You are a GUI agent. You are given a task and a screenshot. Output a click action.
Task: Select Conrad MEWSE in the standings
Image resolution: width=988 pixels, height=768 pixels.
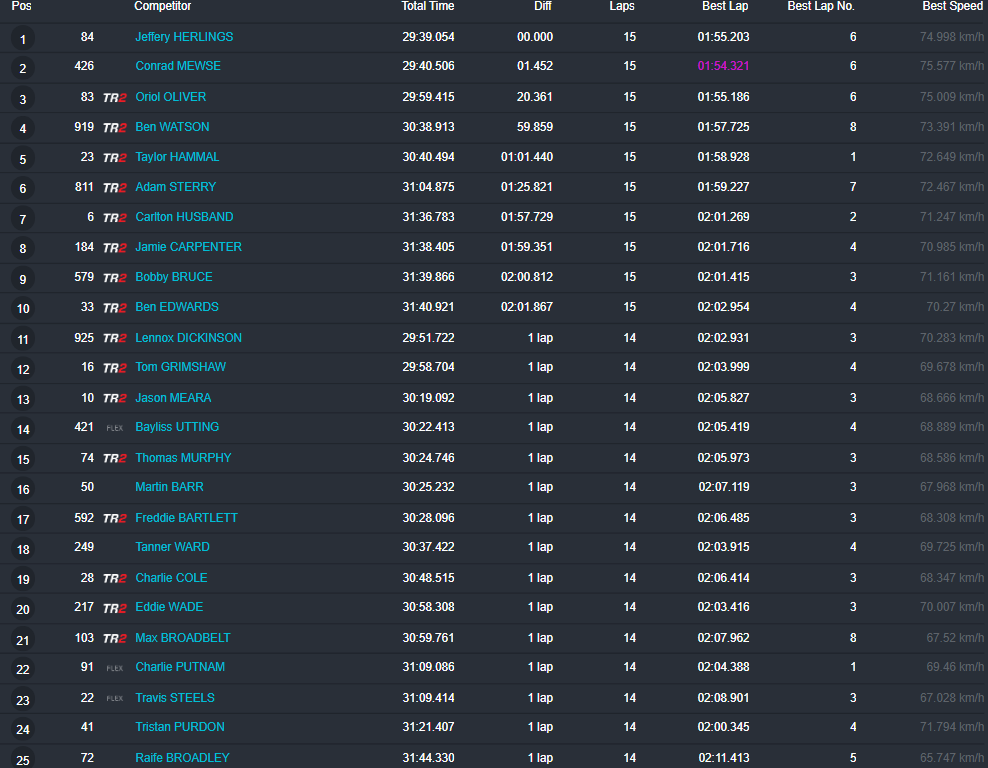click(178, 66)
